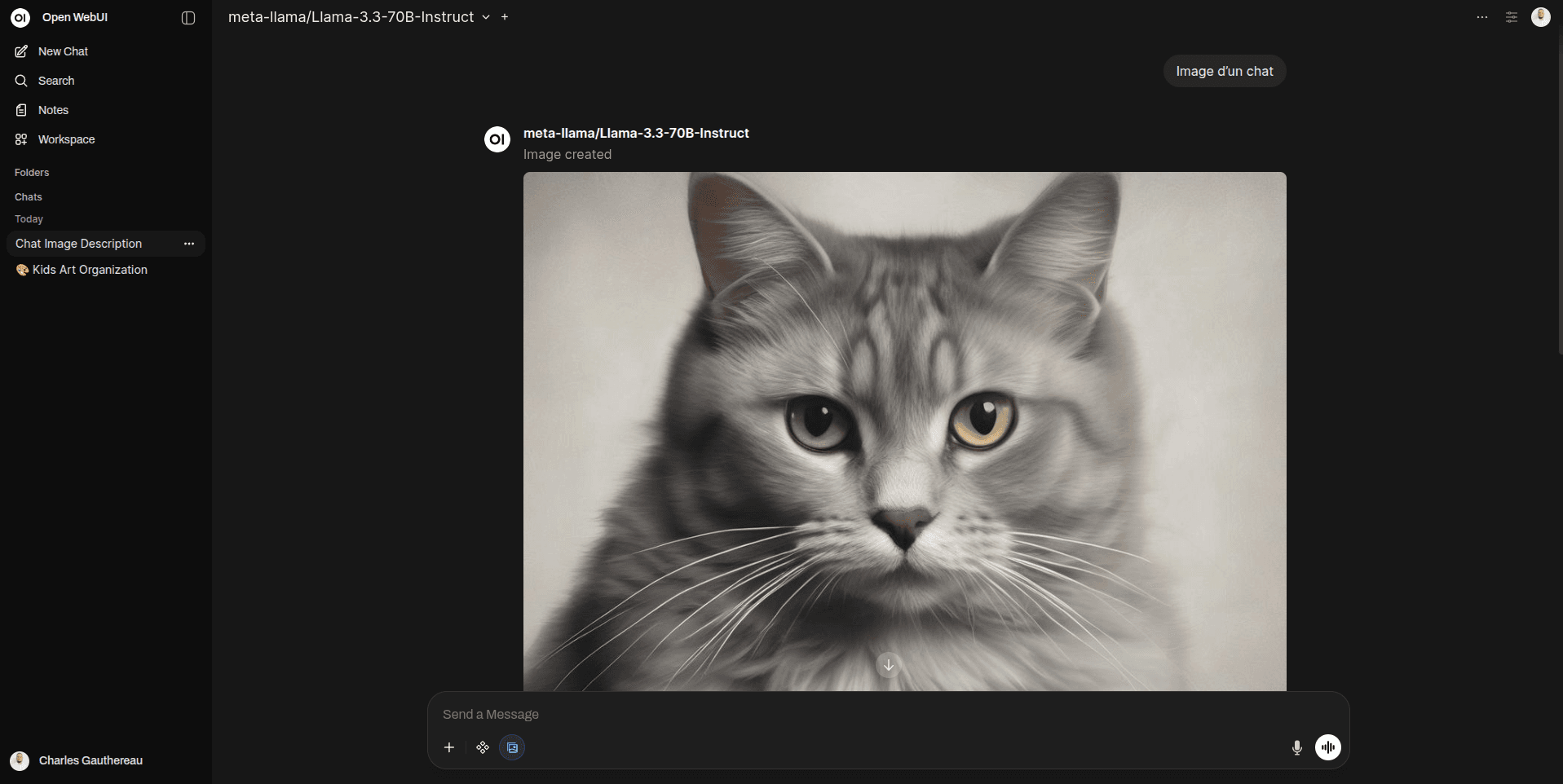The width and height of the screenshot is (1563, 784).
Task: Collapse the sidebar with the panel toggle
Action: click(188, 17)
